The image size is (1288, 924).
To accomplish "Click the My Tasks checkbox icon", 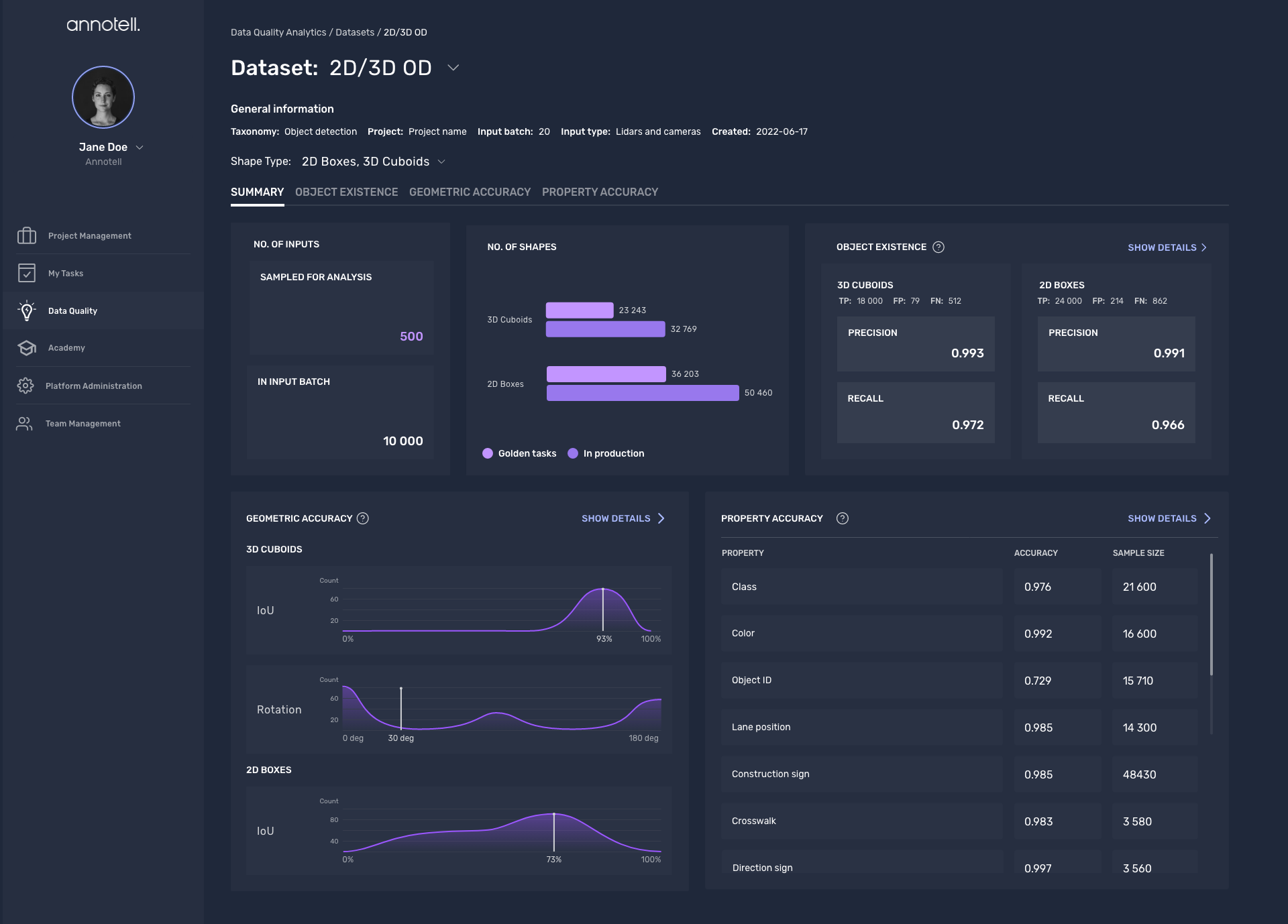I will pyautogui.click(x=27, y=273).
